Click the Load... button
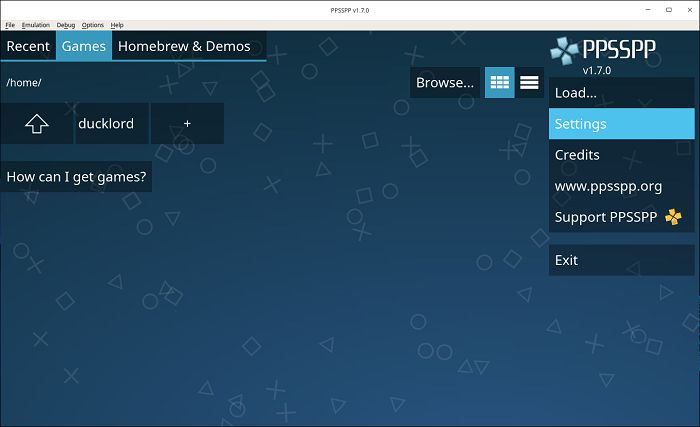Image resolution: width=700 pixels, height=427 pixels. pos(621,93)
